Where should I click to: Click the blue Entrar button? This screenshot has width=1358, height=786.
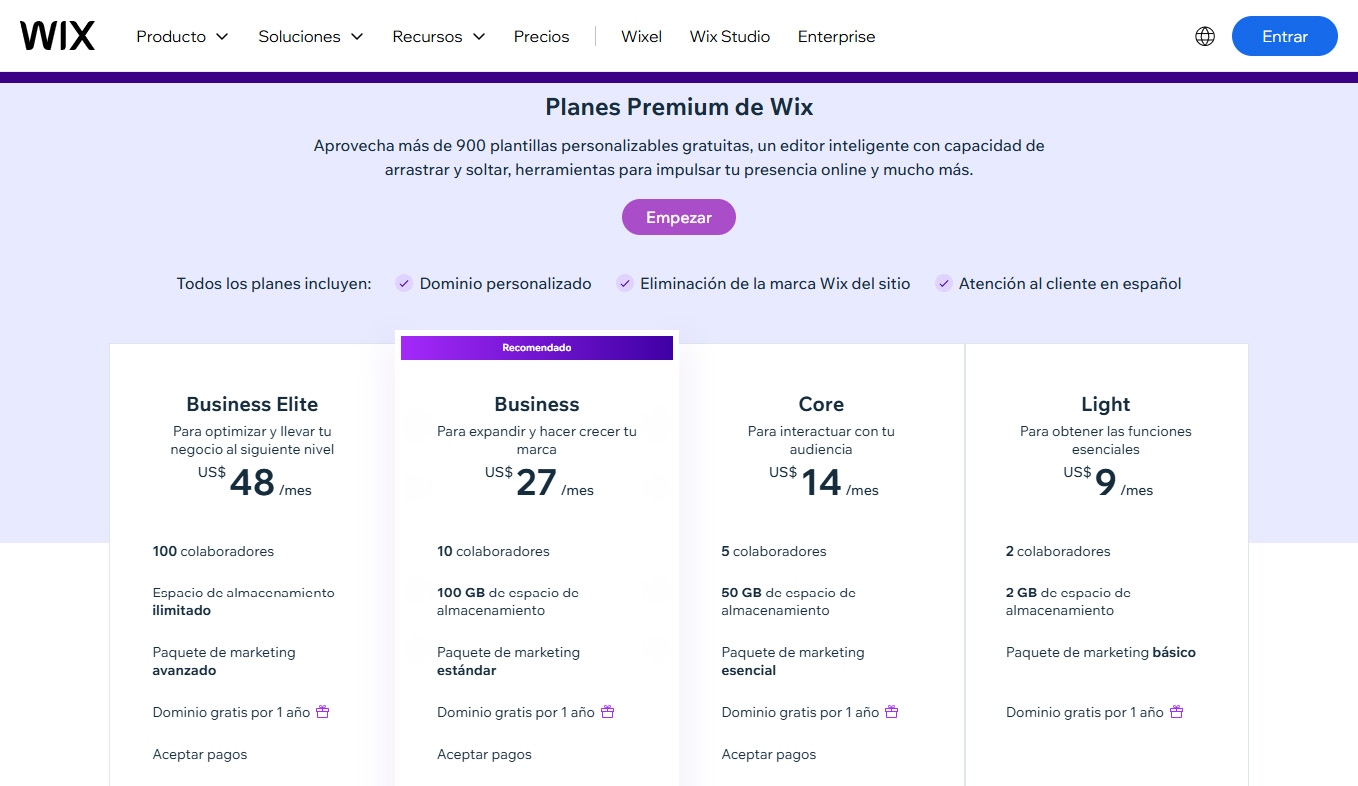pyautogui.click(x=1285, y=36)
